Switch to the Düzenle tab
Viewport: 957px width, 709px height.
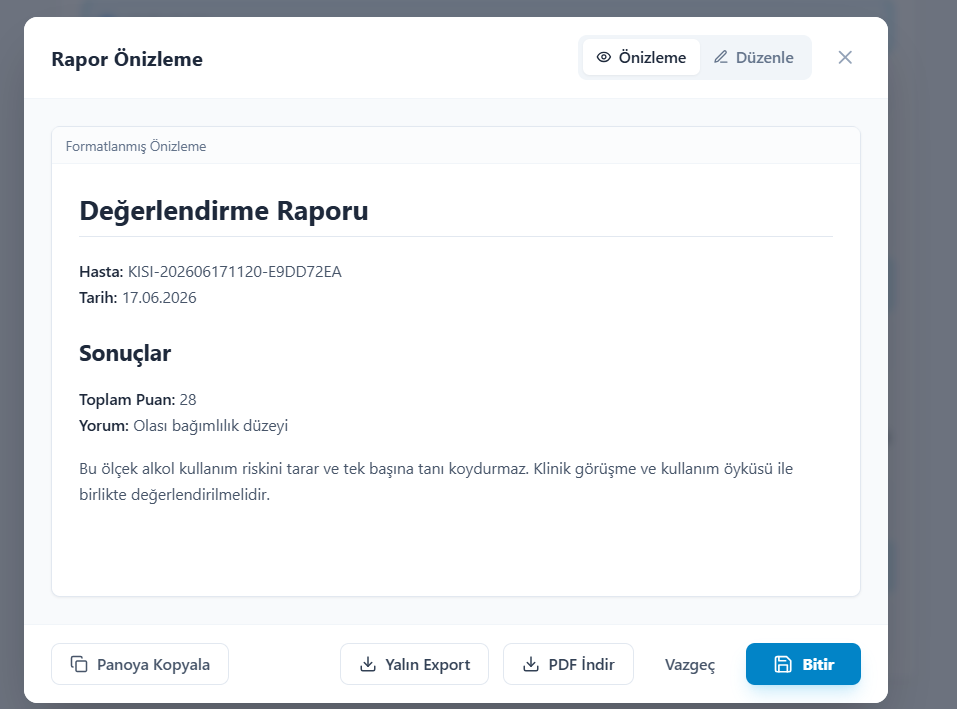click(754, 57)
